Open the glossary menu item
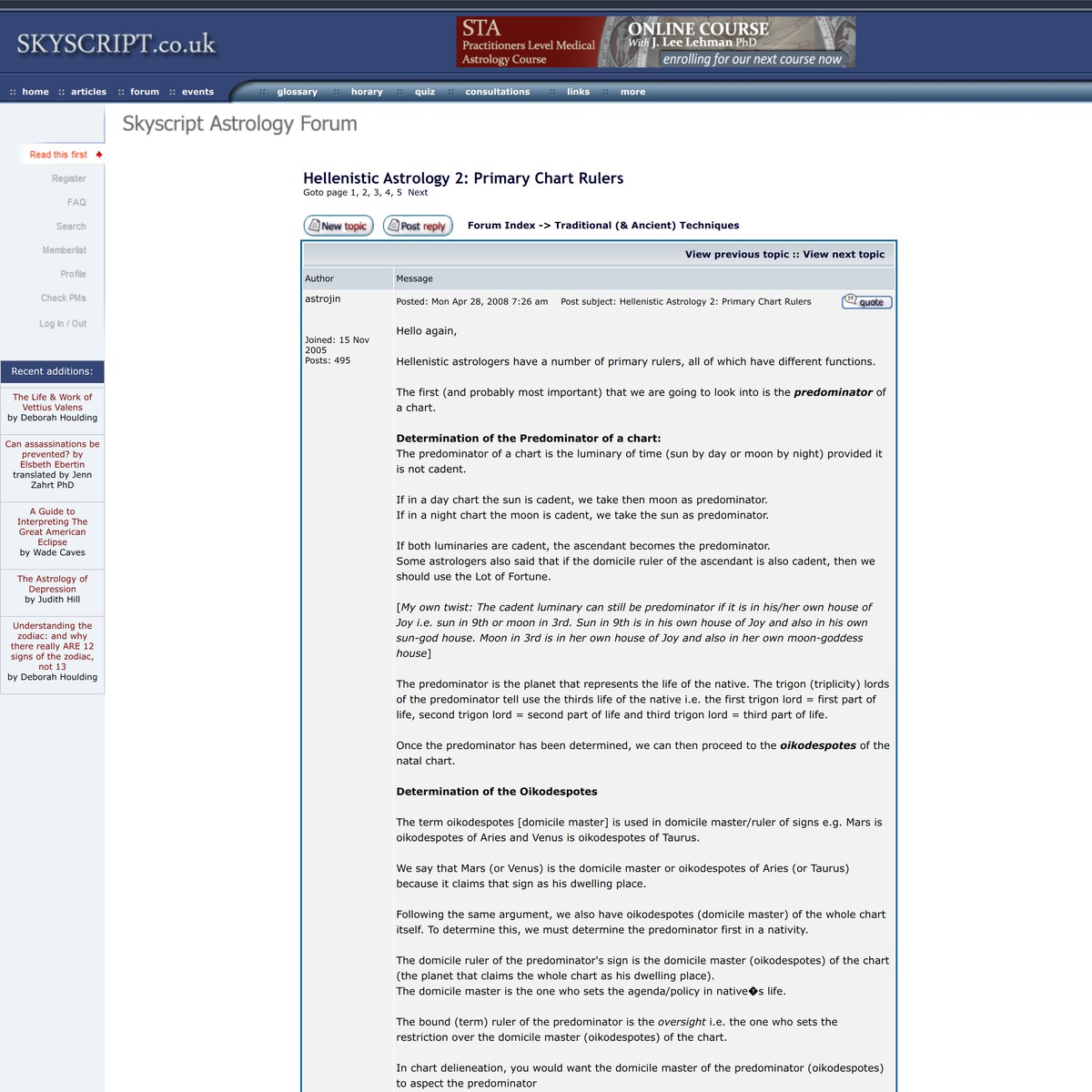Image resolution: width=1092 pixels, height=1092 pixels. click(x=296, y=91)
